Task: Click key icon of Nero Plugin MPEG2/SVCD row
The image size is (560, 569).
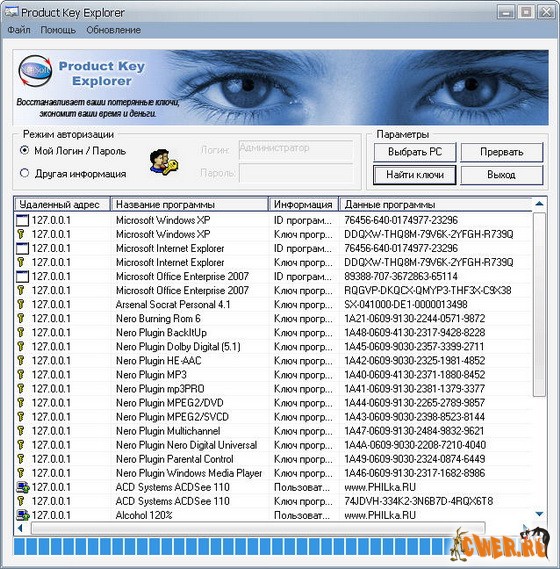Action: tap(21, 417)
